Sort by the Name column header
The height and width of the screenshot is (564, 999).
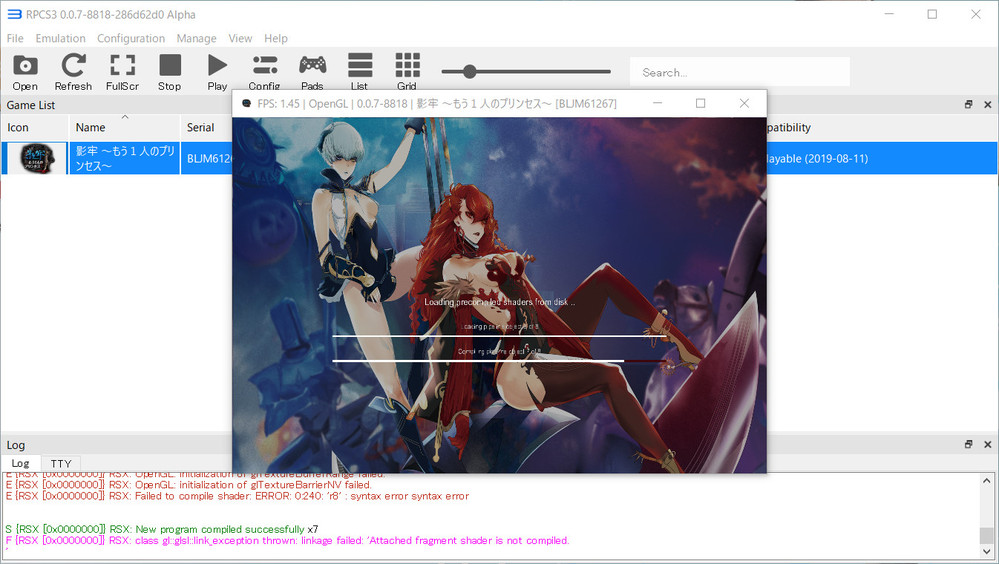pyautogui.click(x=125, y=127)
